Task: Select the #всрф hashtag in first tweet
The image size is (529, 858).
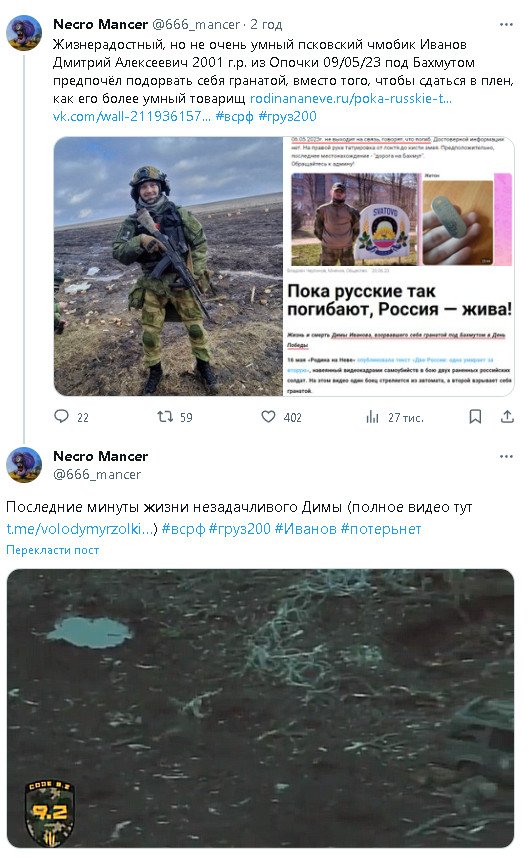Action: click(234, 116)
